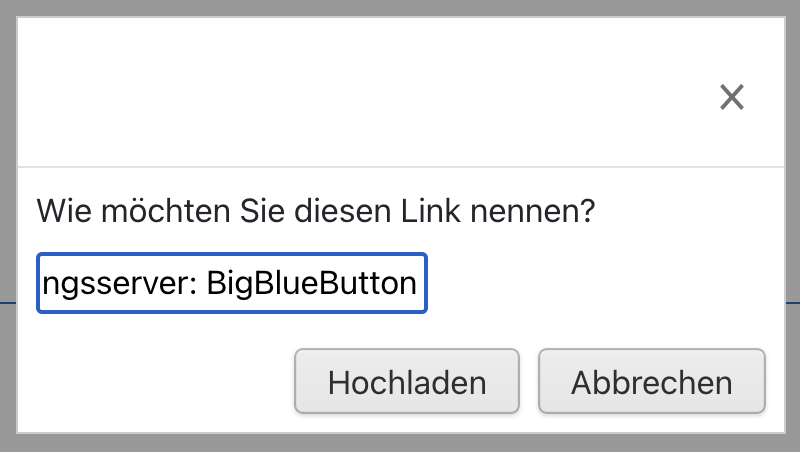Click the Hochladen button
800x452 pixels.
(x=407, y=382)
